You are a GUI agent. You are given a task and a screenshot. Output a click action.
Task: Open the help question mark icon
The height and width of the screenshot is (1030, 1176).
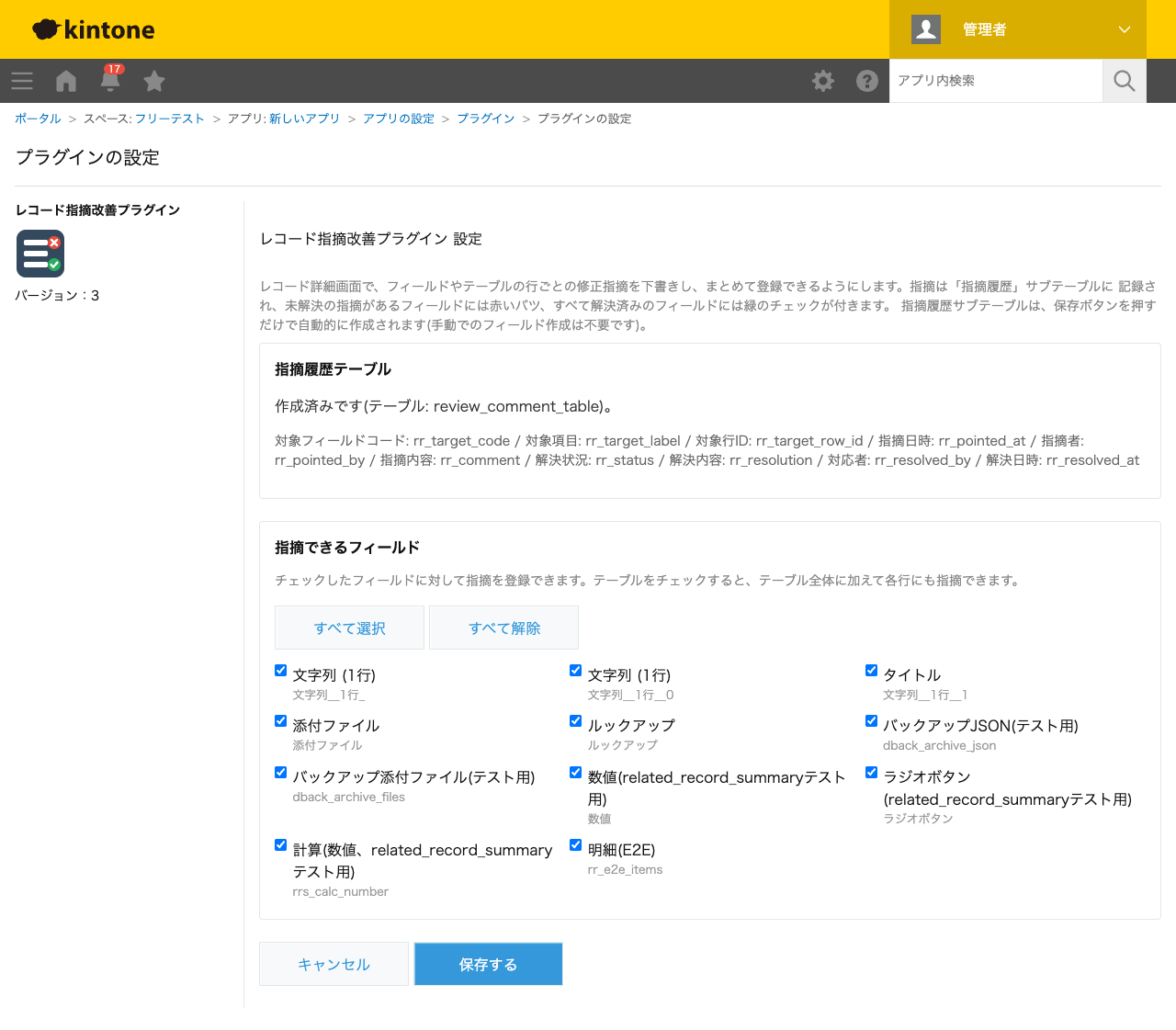867,81
